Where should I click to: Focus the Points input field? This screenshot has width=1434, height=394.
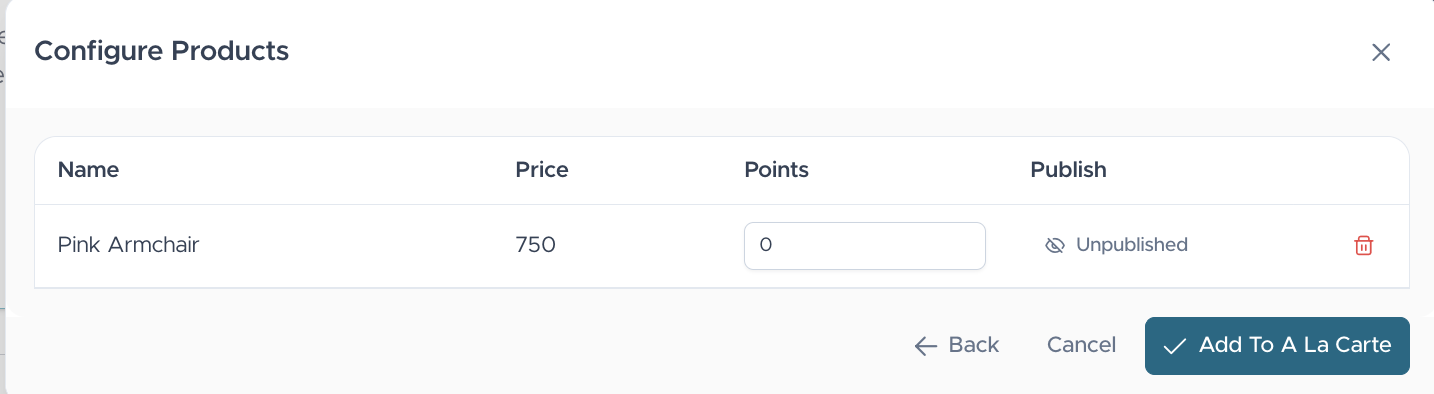point(865,246)
